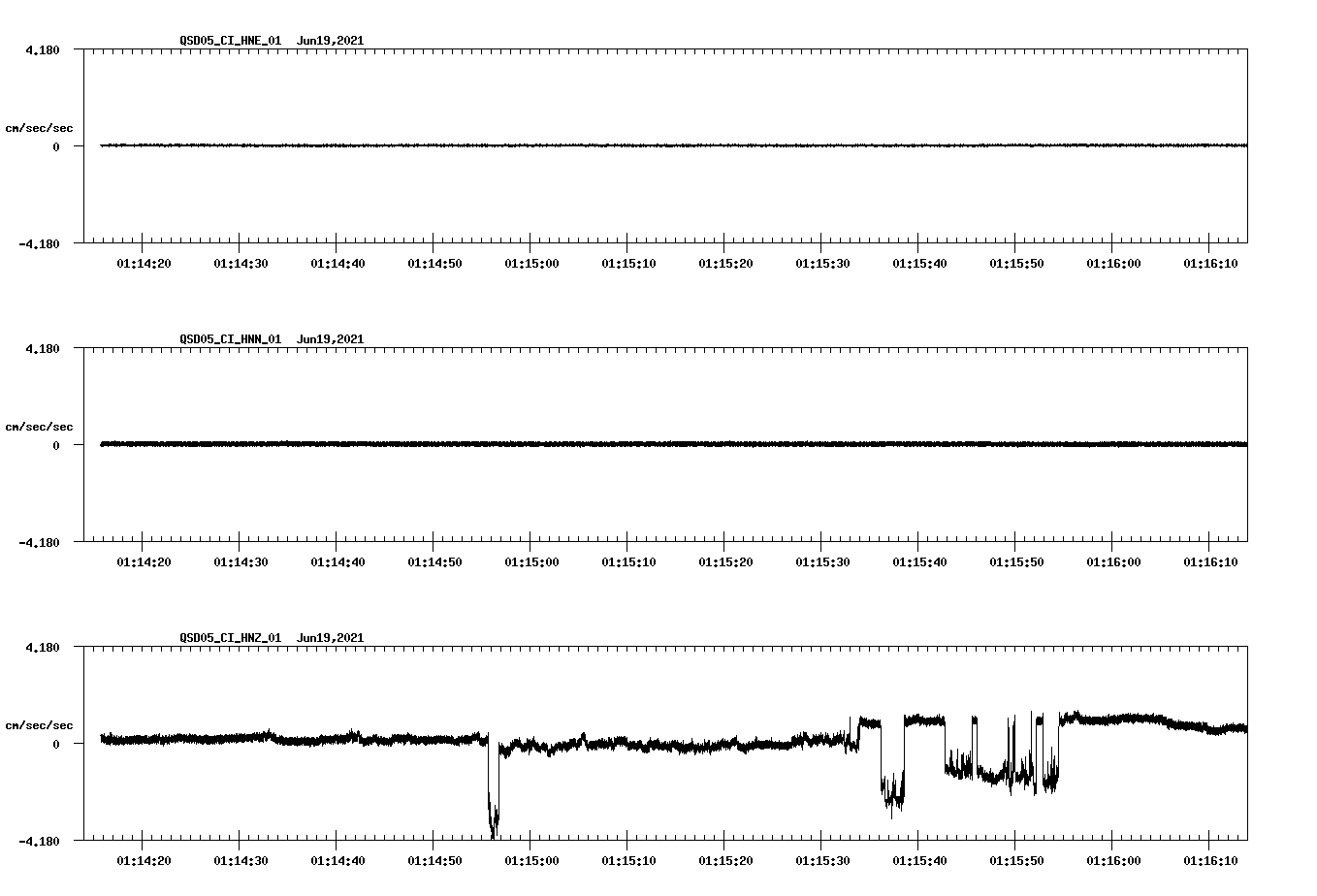The height and width of the screenshot is (896, 1317).
Task: Click the 01:15:20 time label under HNE plot
Action: (725, 264)
